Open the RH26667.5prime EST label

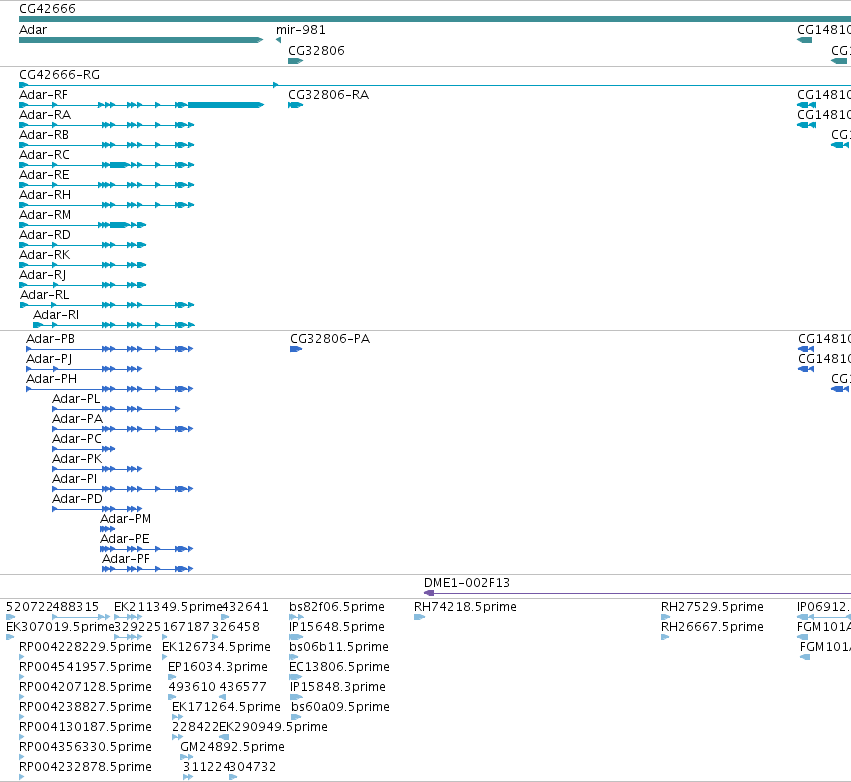[712, 627]
